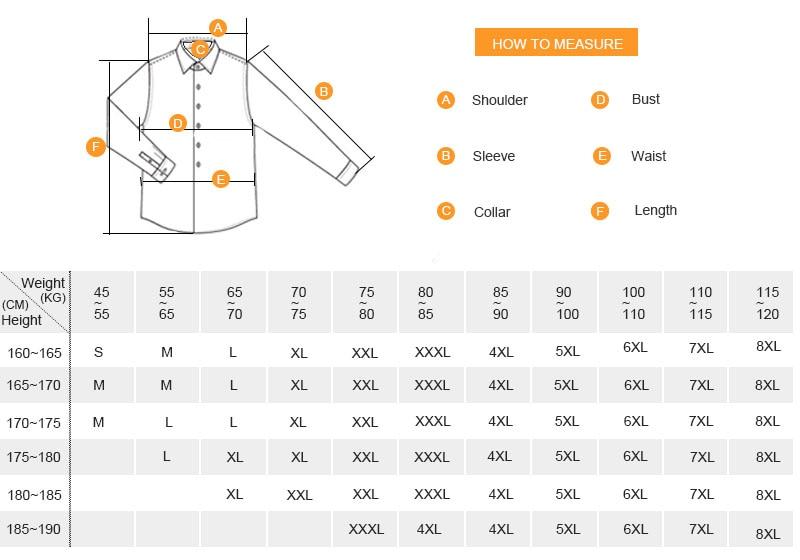Click the F length marker left of the shirt
The height and width of the screenshot is (560, 800).
pyautogui.click(x=96, y=147)
